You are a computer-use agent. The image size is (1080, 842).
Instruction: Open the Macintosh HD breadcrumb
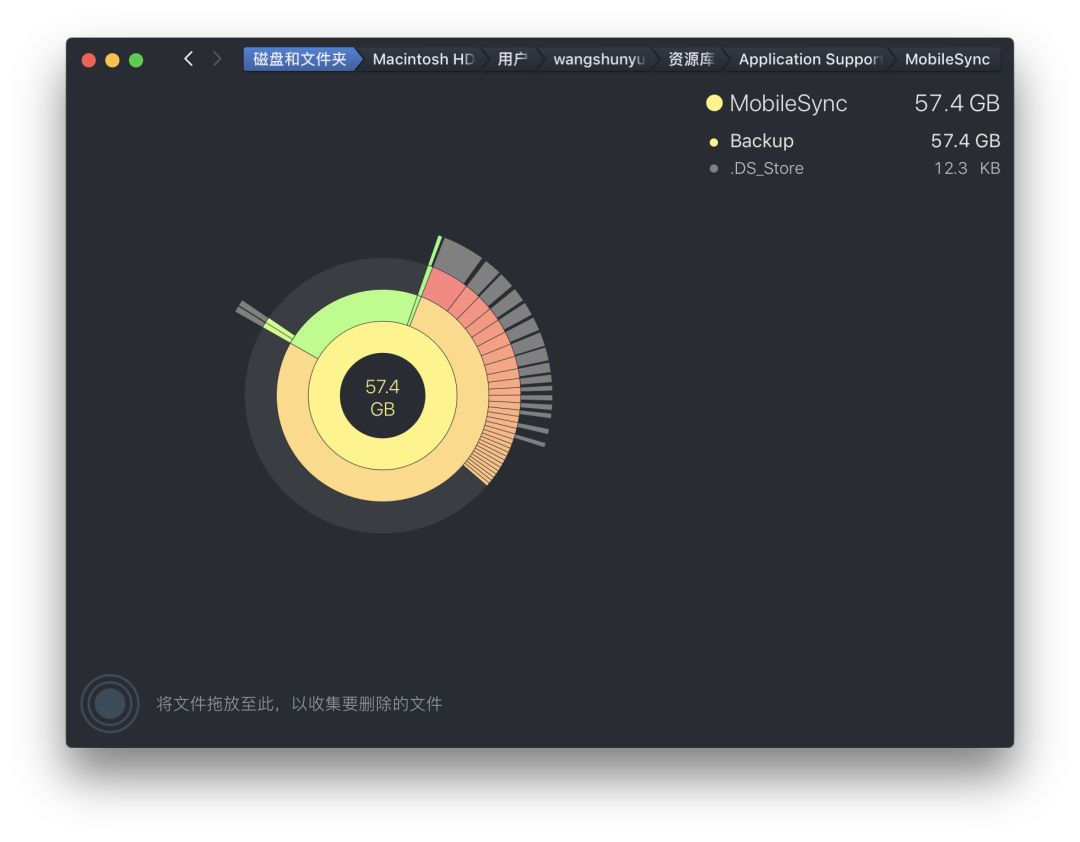click(x=424, y=59)
